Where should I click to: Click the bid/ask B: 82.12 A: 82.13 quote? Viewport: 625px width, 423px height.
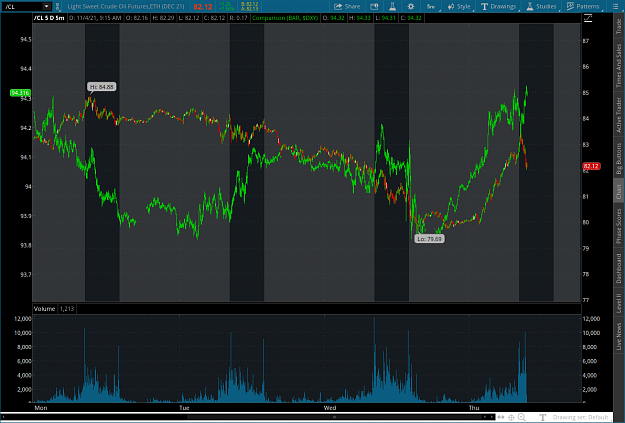coord(250,6)
